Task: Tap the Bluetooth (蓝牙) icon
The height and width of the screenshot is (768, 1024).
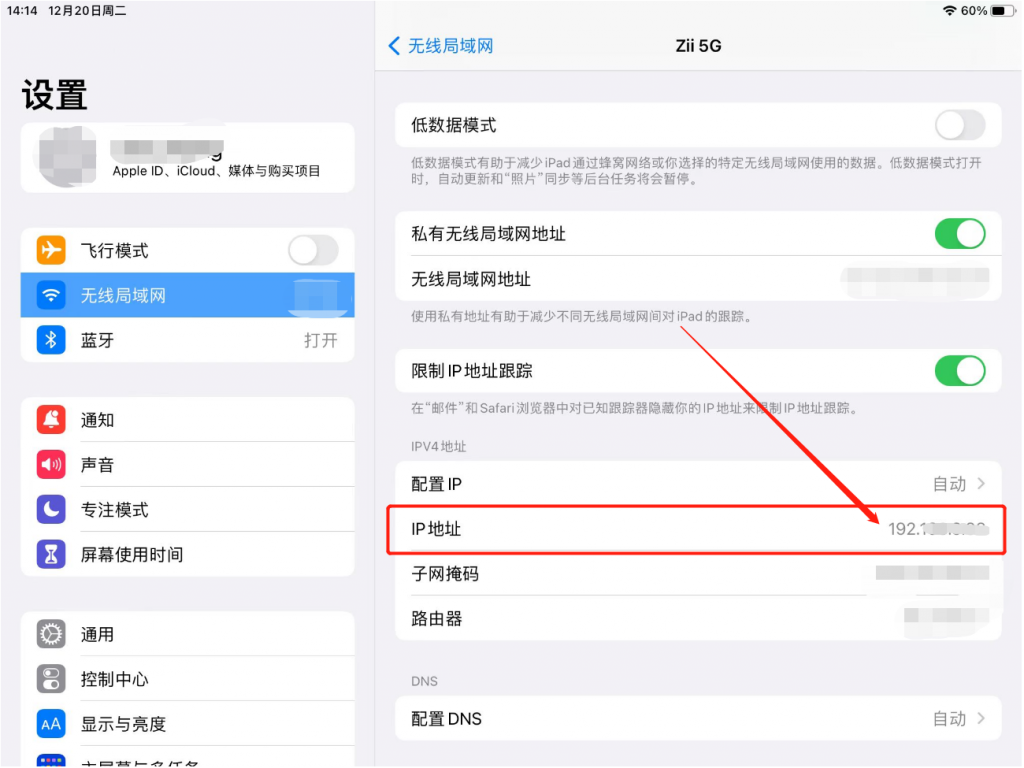Action: (x=51, y=340)
